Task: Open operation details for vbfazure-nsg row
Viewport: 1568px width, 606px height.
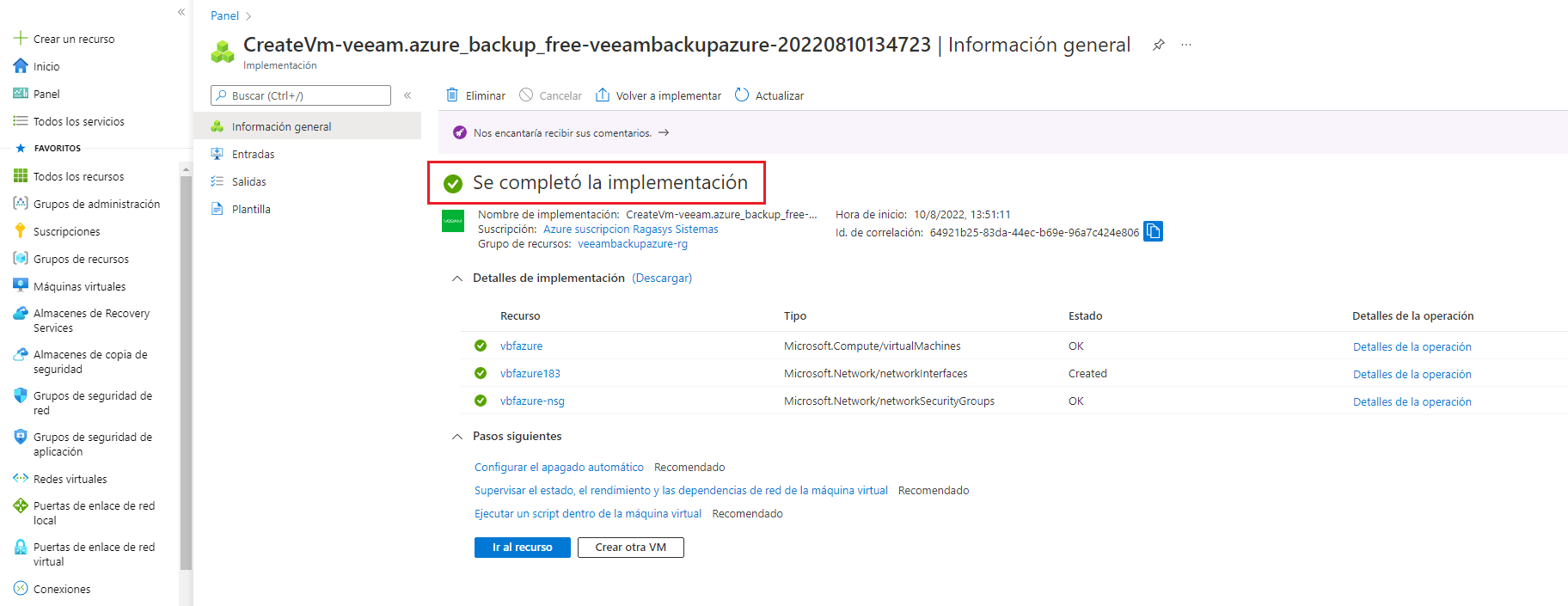Action: pos(1412,401)
